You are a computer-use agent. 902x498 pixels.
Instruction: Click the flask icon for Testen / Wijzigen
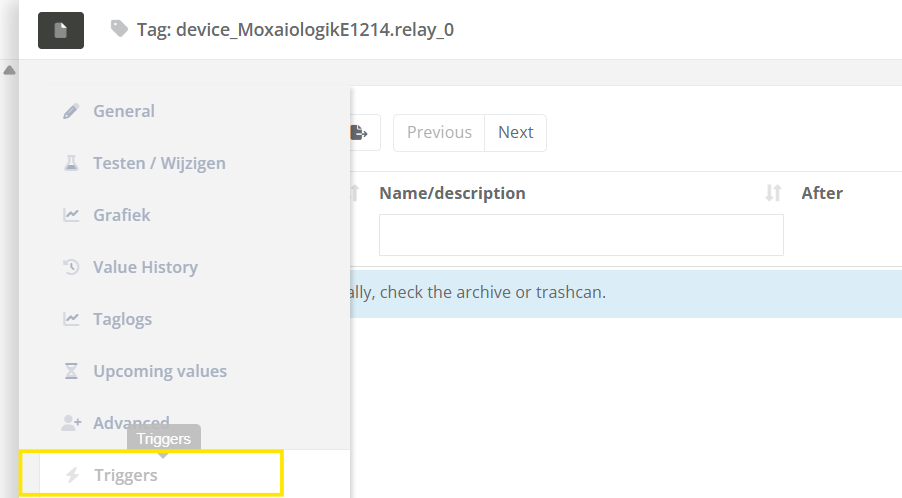pyautogui.click(x=71, y=163)
